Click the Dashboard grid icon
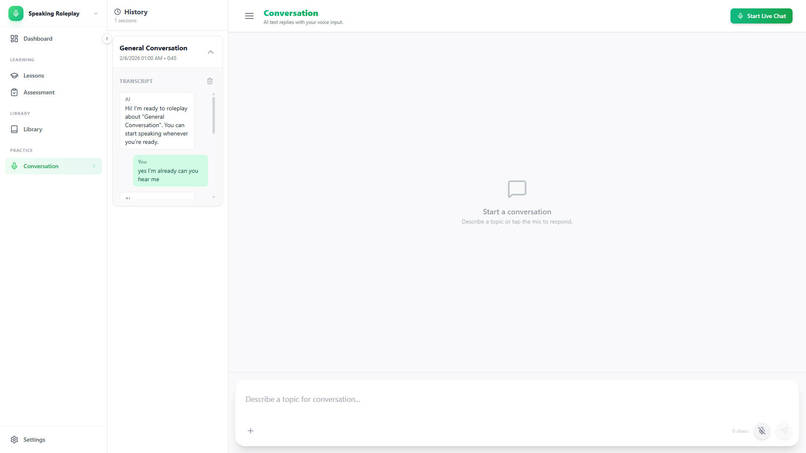 14,39
